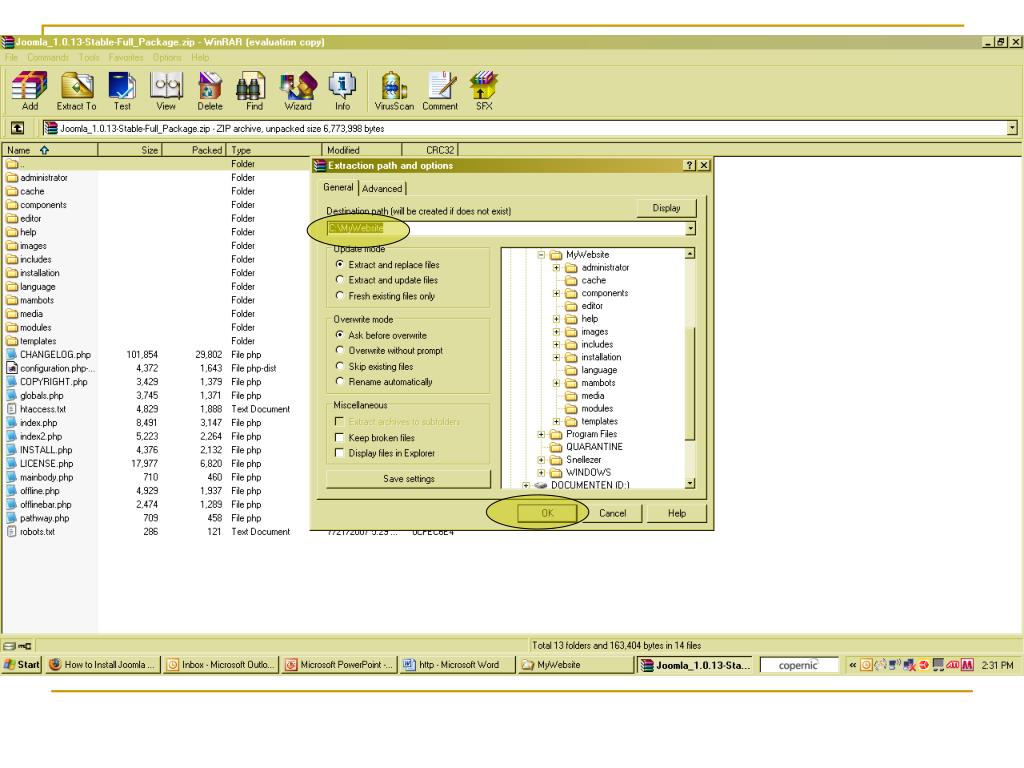The width and height of the screenshot is (1024, 768).
Task: Click the Modified column header
Action: pos(362,150)
